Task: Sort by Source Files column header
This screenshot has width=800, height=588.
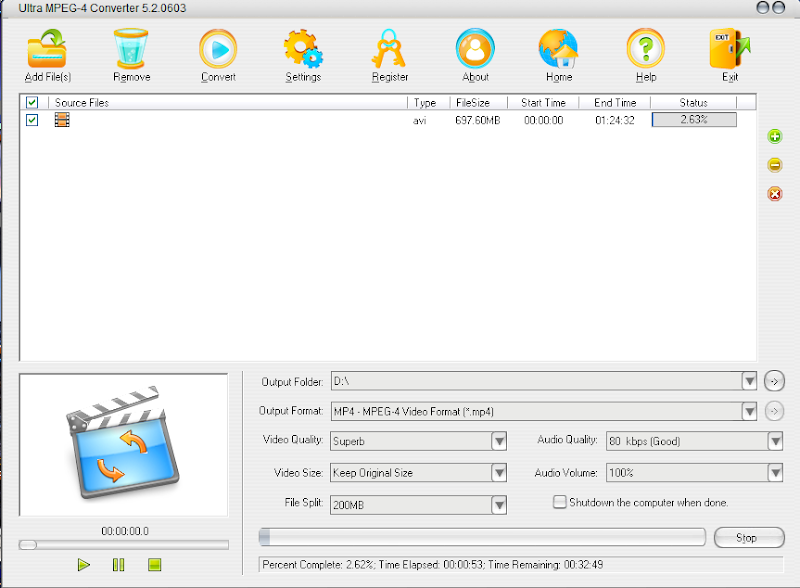Action: [227, 103]
